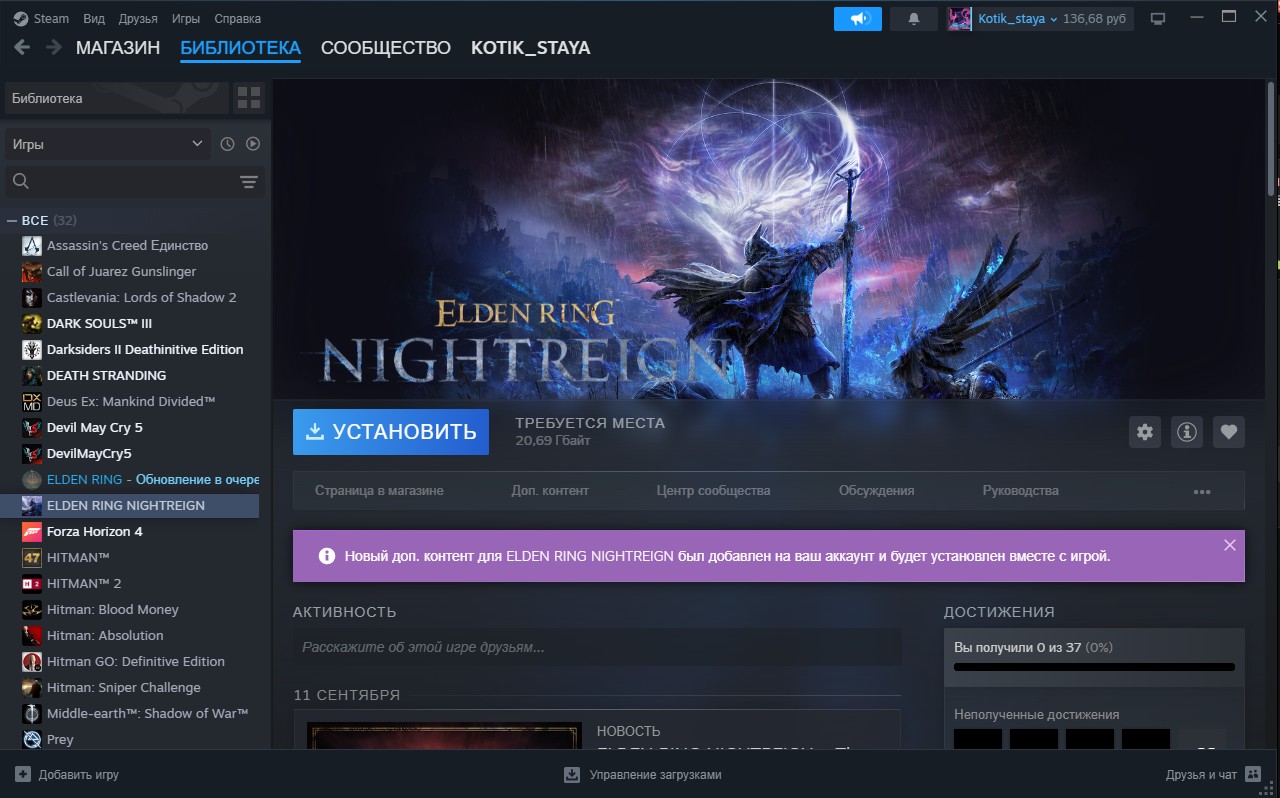Screen dimensions: 1280x798
Task: Open Страница в магазине link
Action: [x=379, y=491]
